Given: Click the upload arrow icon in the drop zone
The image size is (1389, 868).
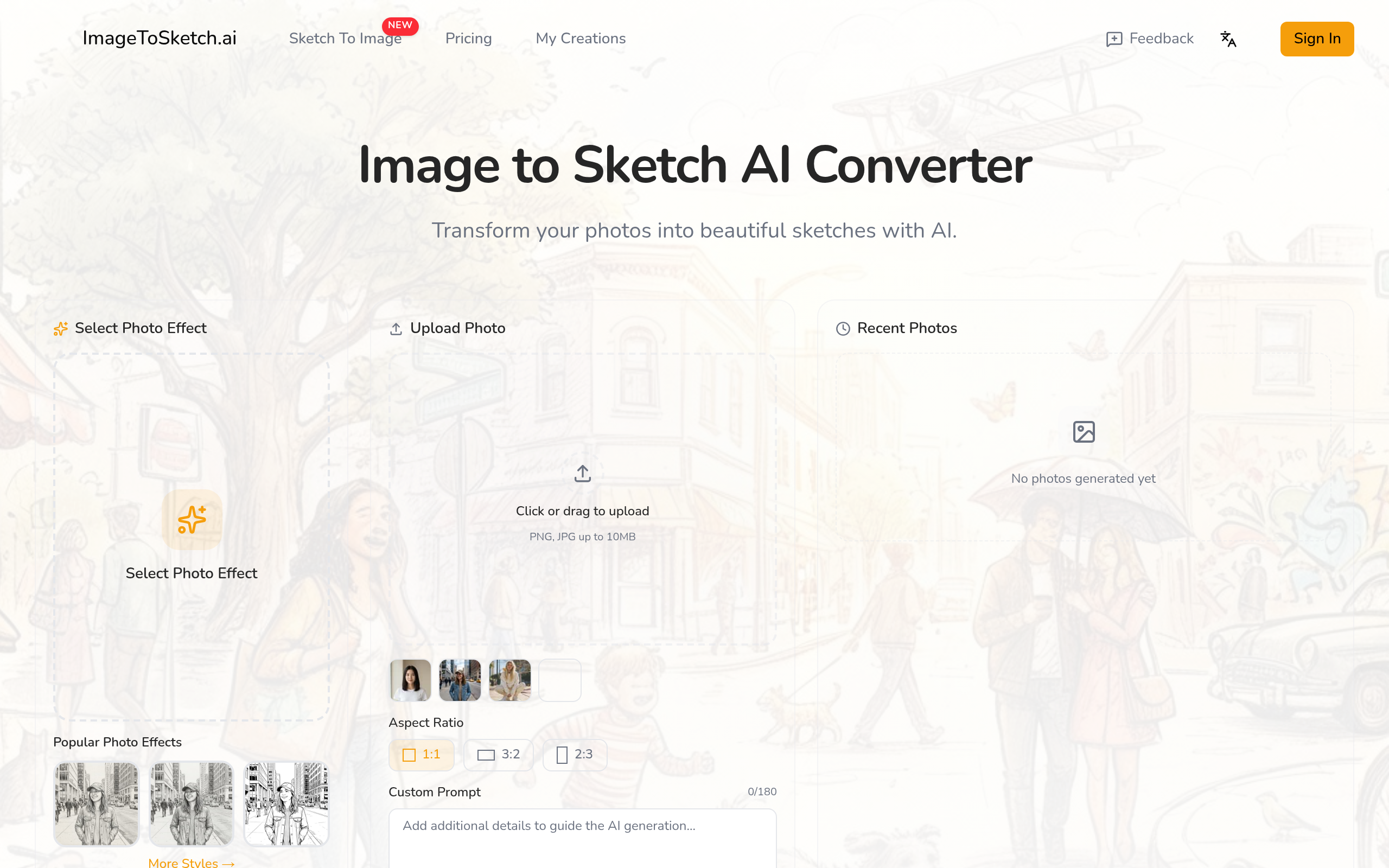Looking at the screenshot, I should tap(583, 474).
